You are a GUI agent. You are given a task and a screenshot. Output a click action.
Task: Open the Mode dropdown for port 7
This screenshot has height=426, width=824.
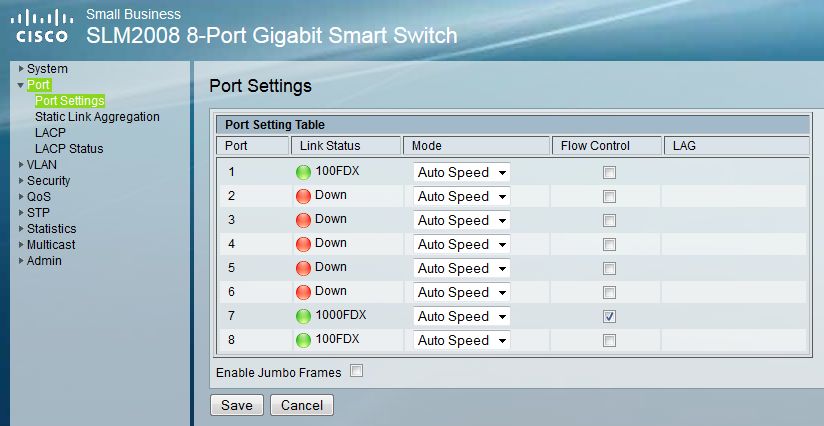point(461,316)
